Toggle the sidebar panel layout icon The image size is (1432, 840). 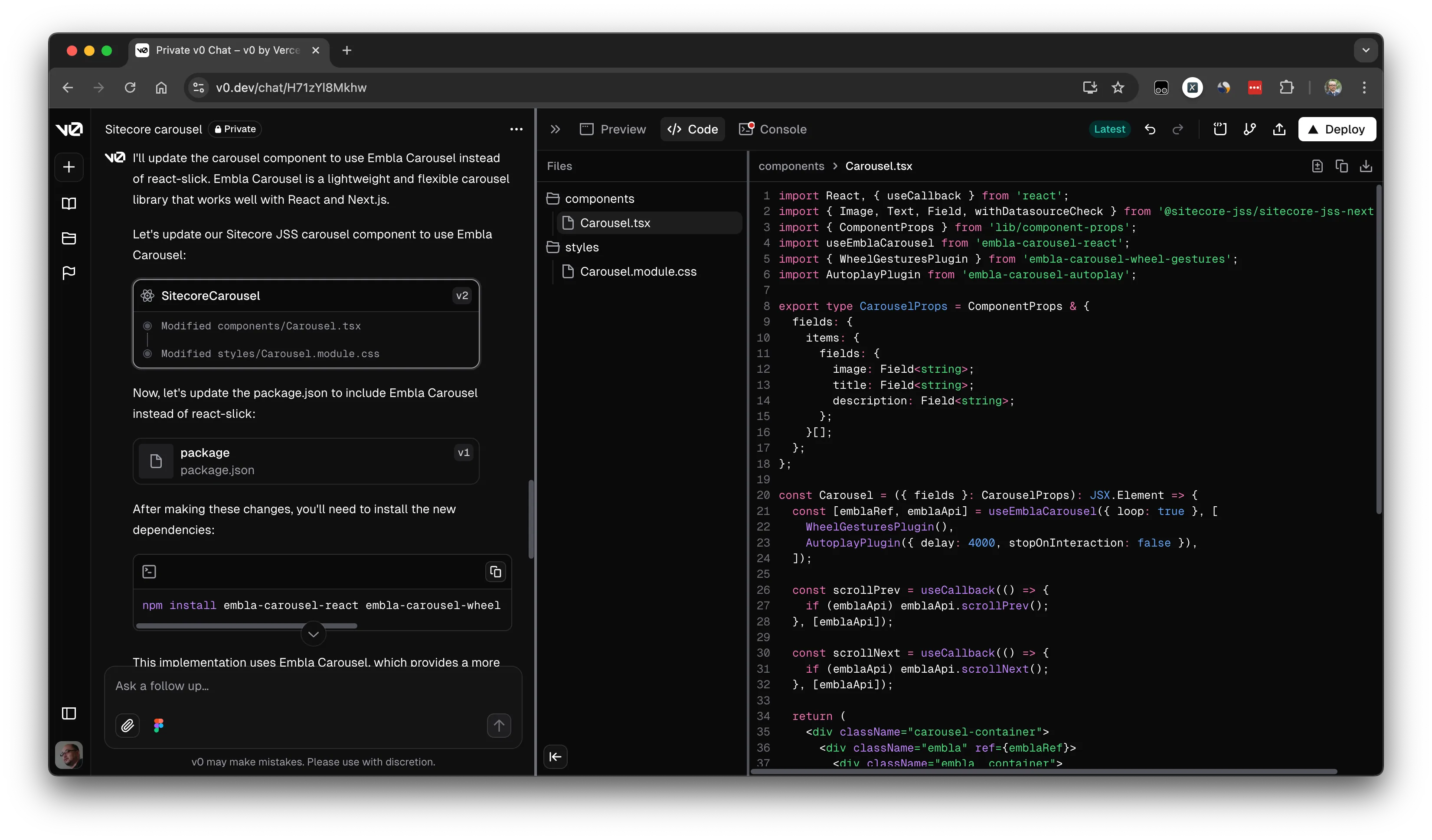(x=69, y=714)
